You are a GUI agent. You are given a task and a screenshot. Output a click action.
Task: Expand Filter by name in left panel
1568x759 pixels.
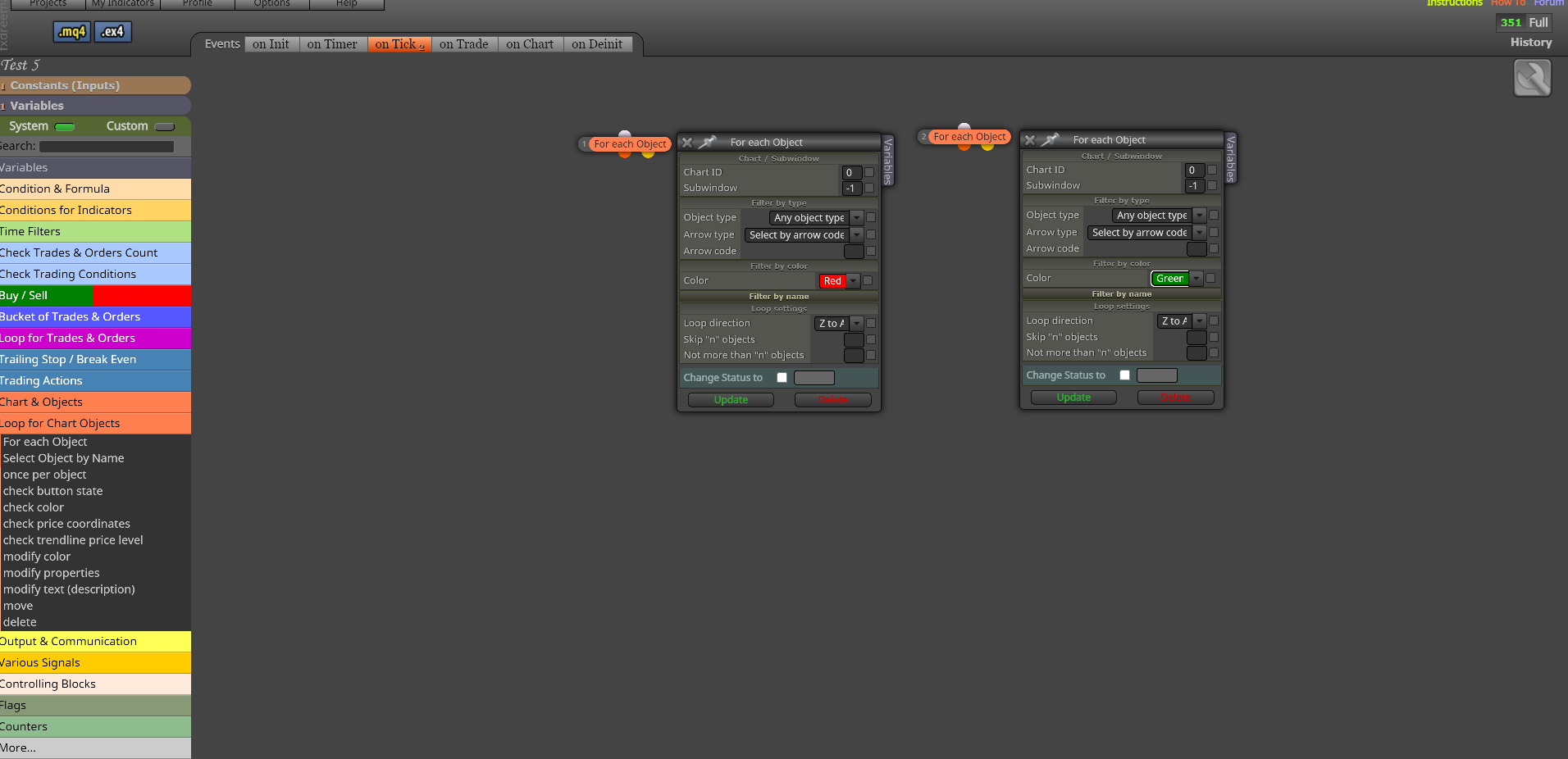[779, 297]
